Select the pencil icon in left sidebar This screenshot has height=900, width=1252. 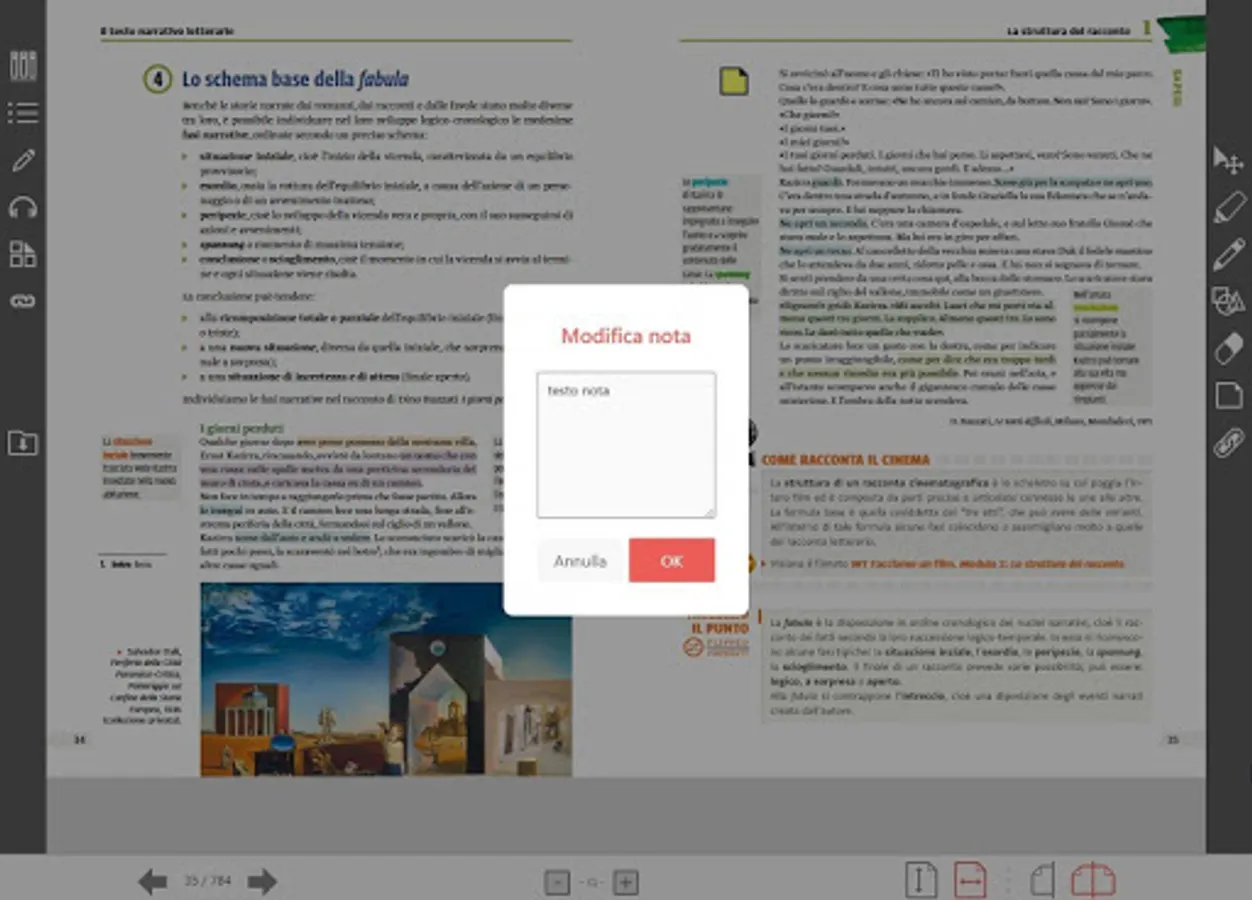point(23,160)
